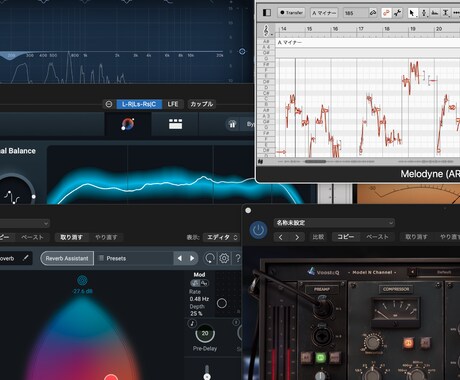Click the 比較 compare button

point(318,237)
